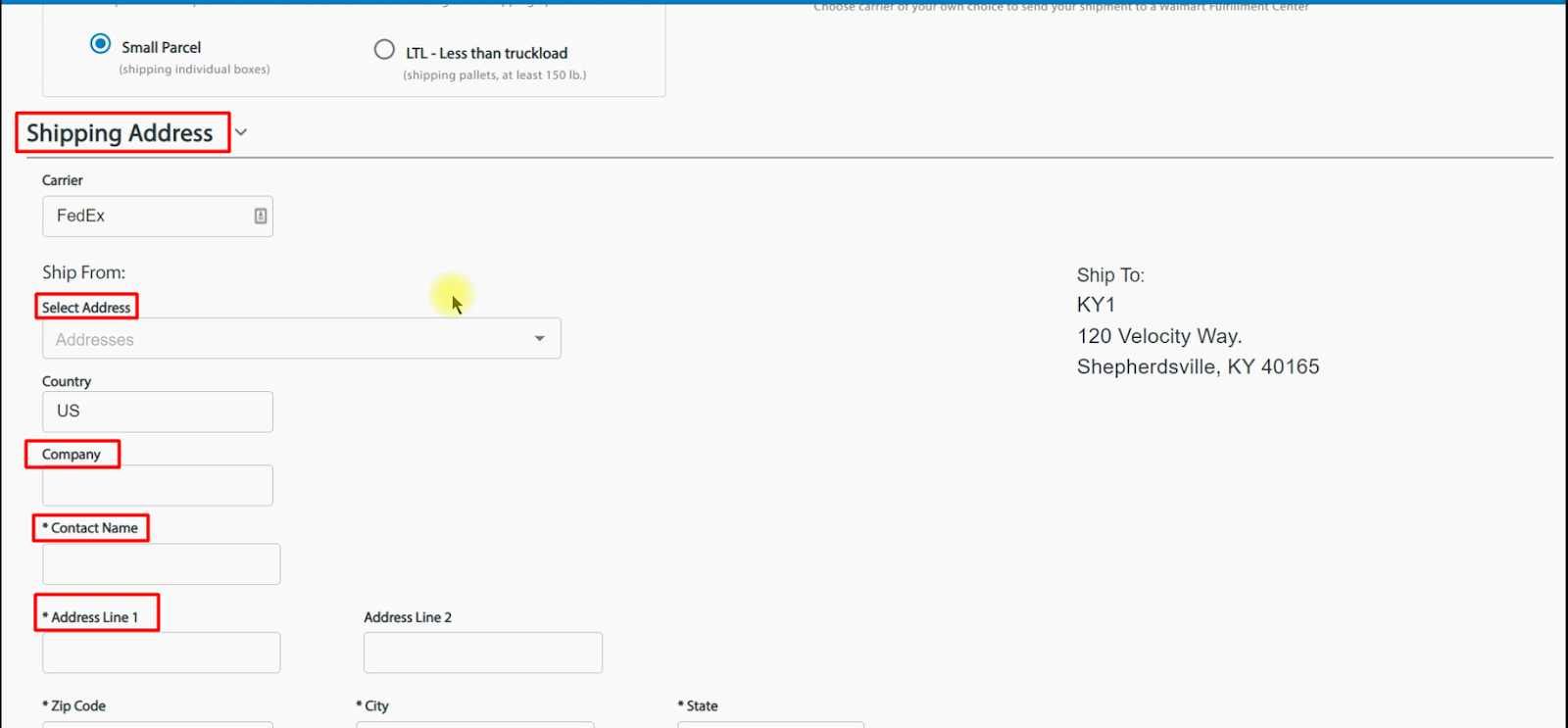The image size is (1568, 728).
Task: Click Shepherdsville, KY 40165 text
Action: [x=1198, y=366]
